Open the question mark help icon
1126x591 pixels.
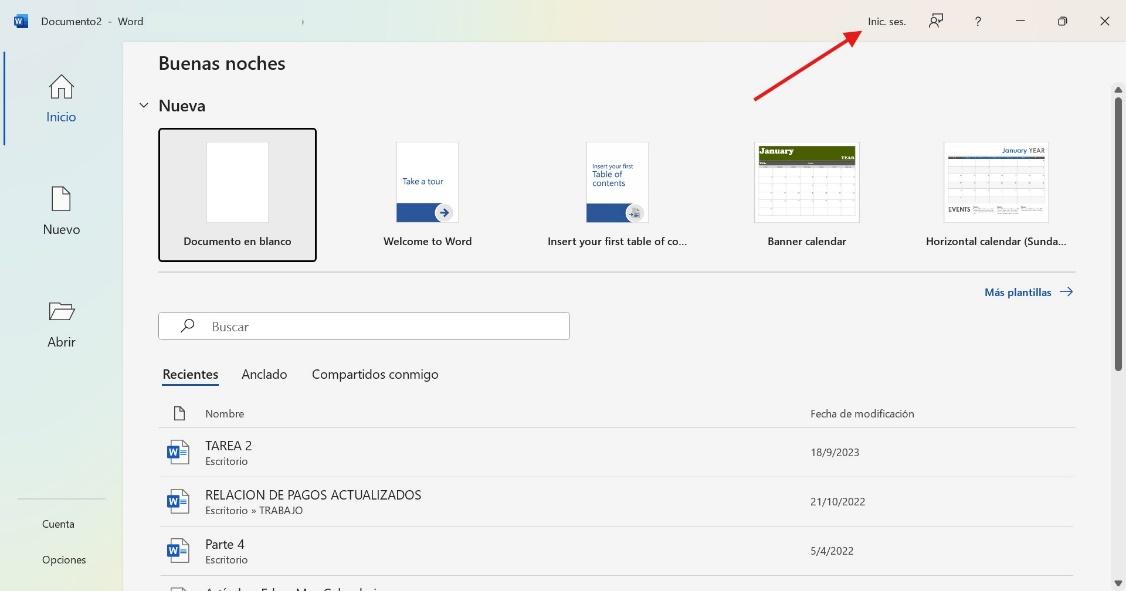977,22
